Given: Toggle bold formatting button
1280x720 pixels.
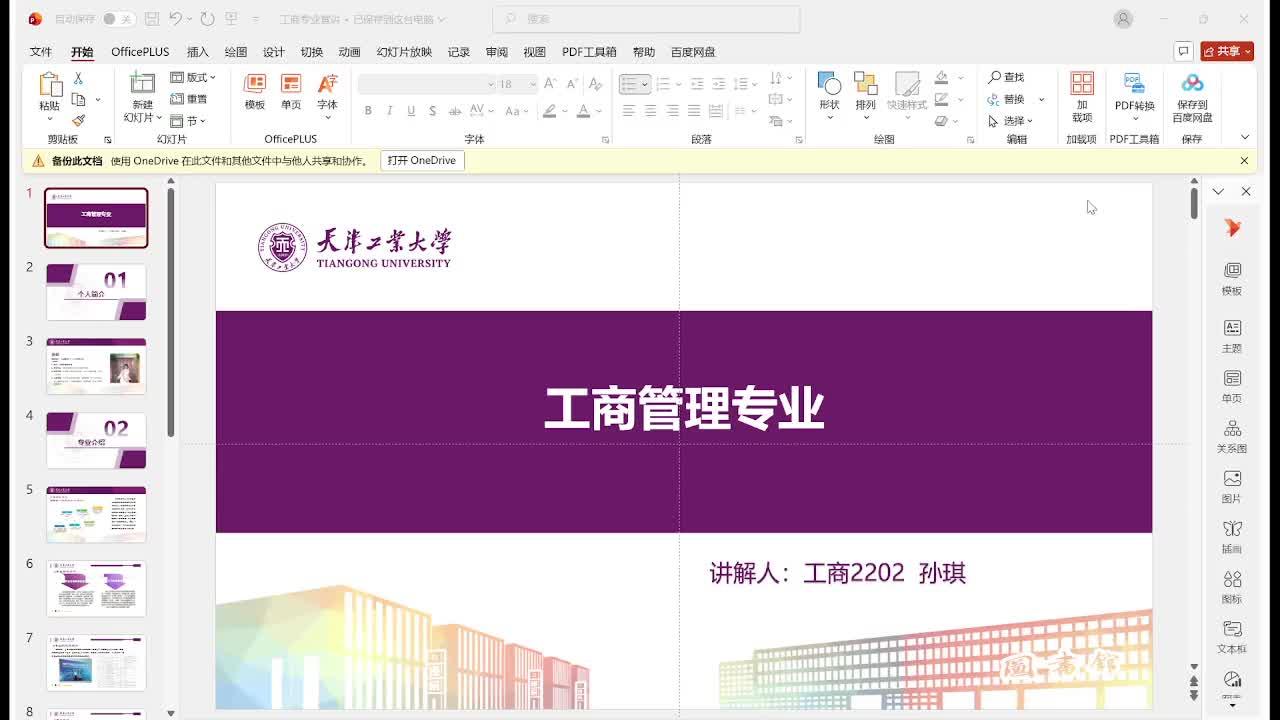Looking at the screenshot, I should [x=368, y=111].
